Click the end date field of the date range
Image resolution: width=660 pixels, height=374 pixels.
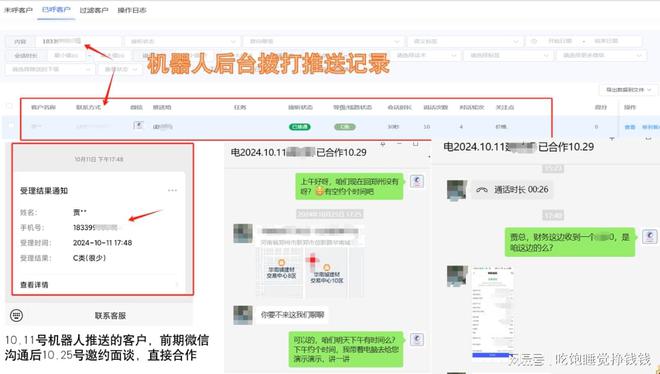[606, 41]
